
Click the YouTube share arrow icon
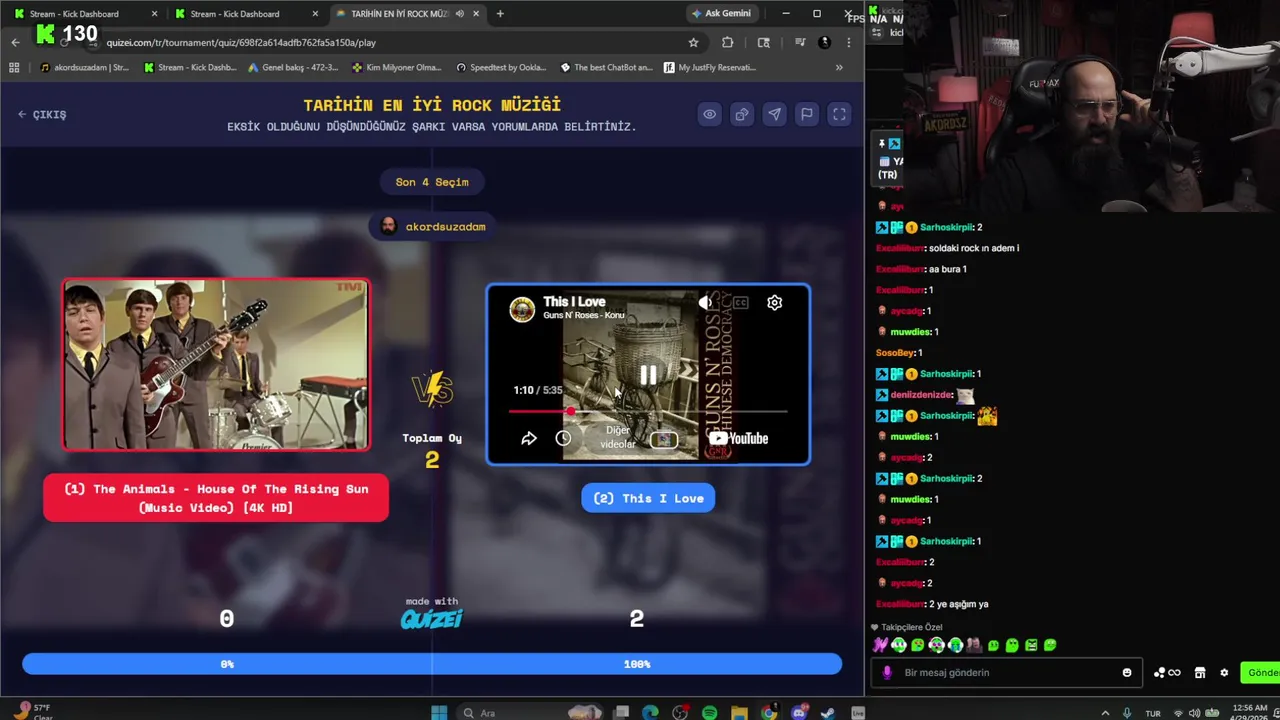pyautogui.click(x=529, y=438)
